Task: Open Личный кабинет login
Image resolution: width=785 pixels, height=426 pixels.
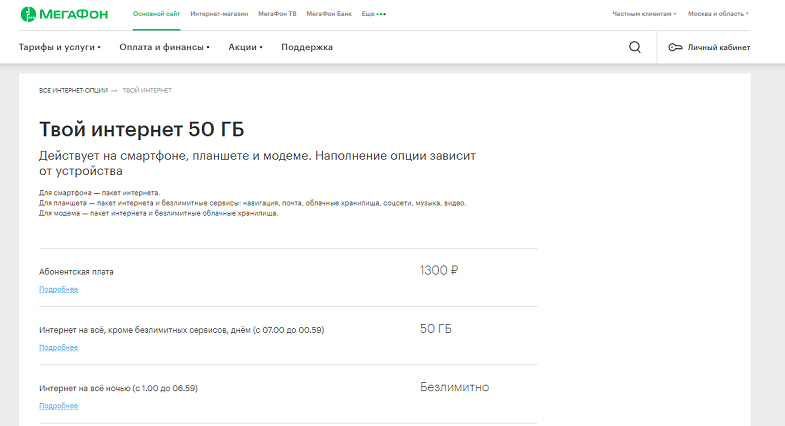Action: [x=717, y=47]
